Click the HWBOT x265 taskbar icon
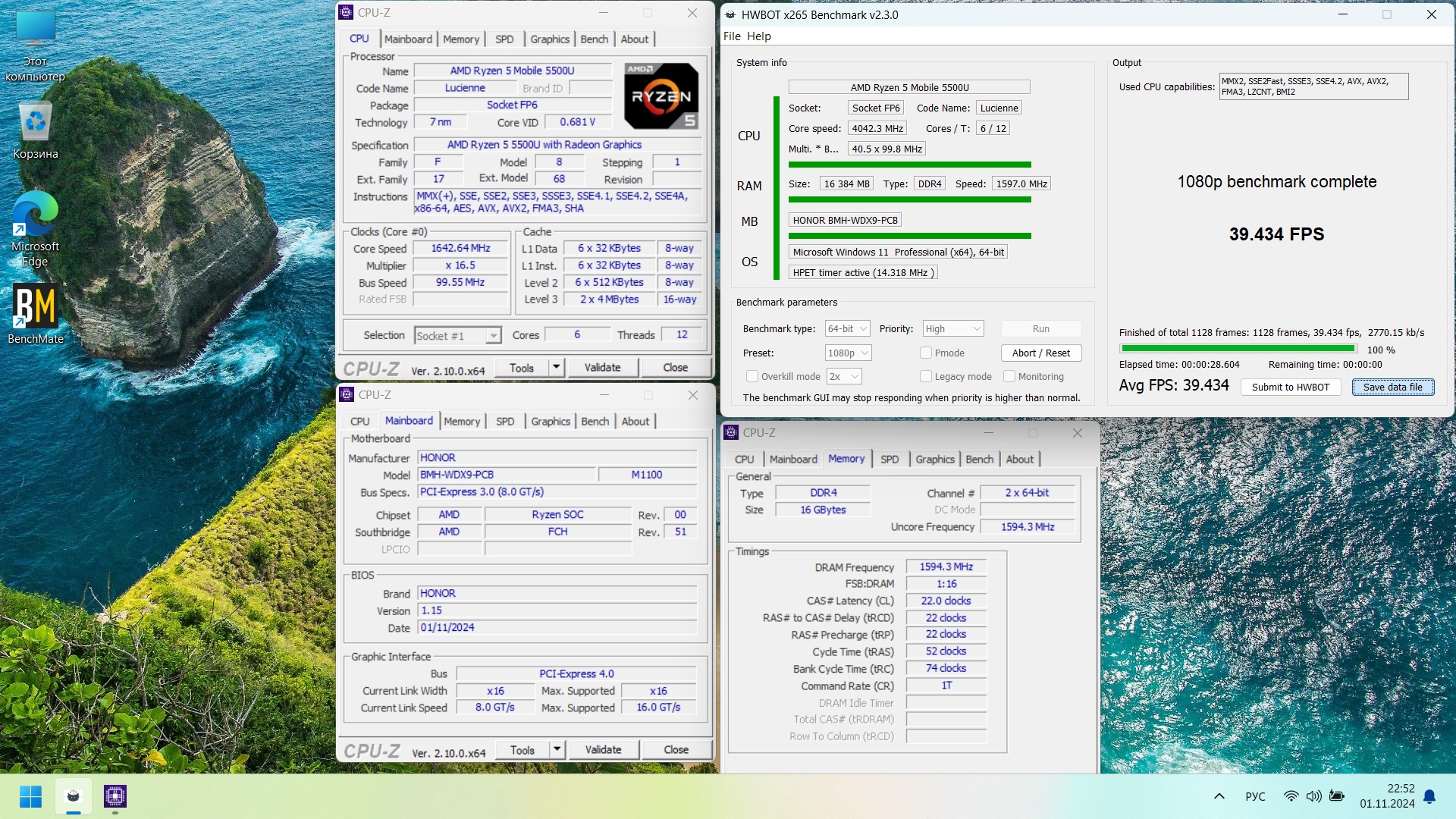1456x819 pixels. click(74, 796)
